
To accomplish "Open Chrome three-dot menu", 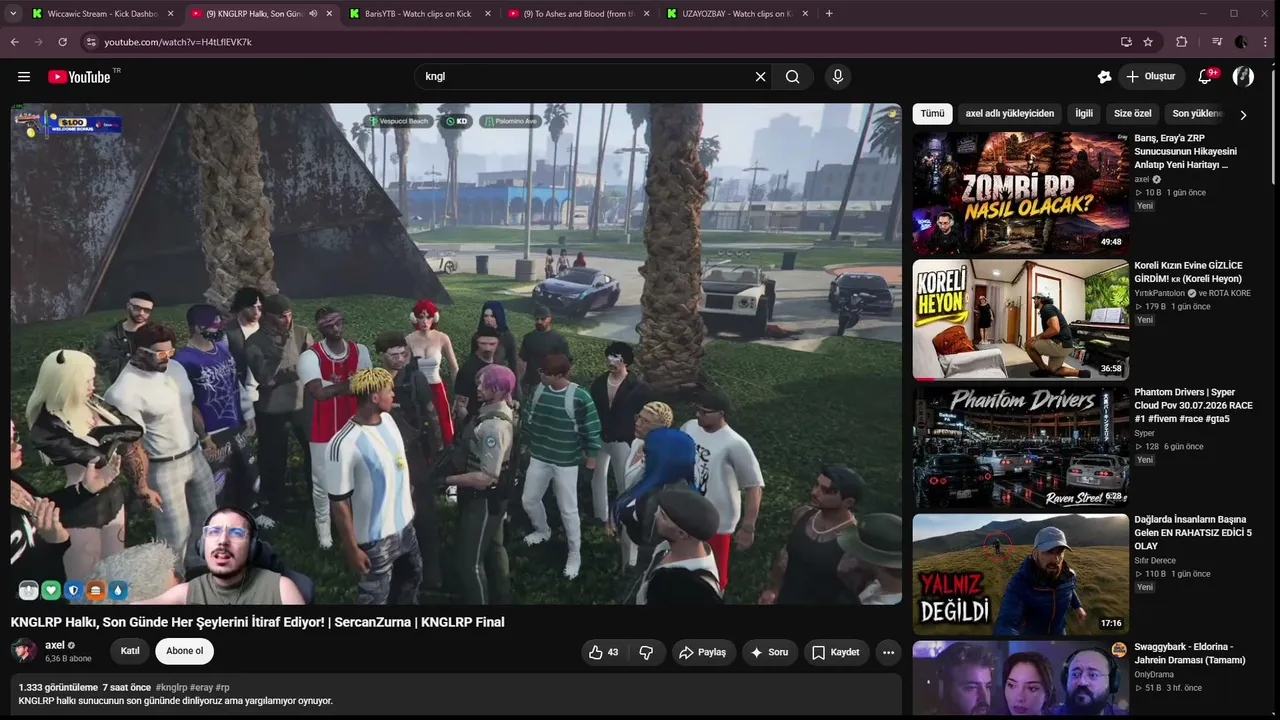I will point(1264,42).
